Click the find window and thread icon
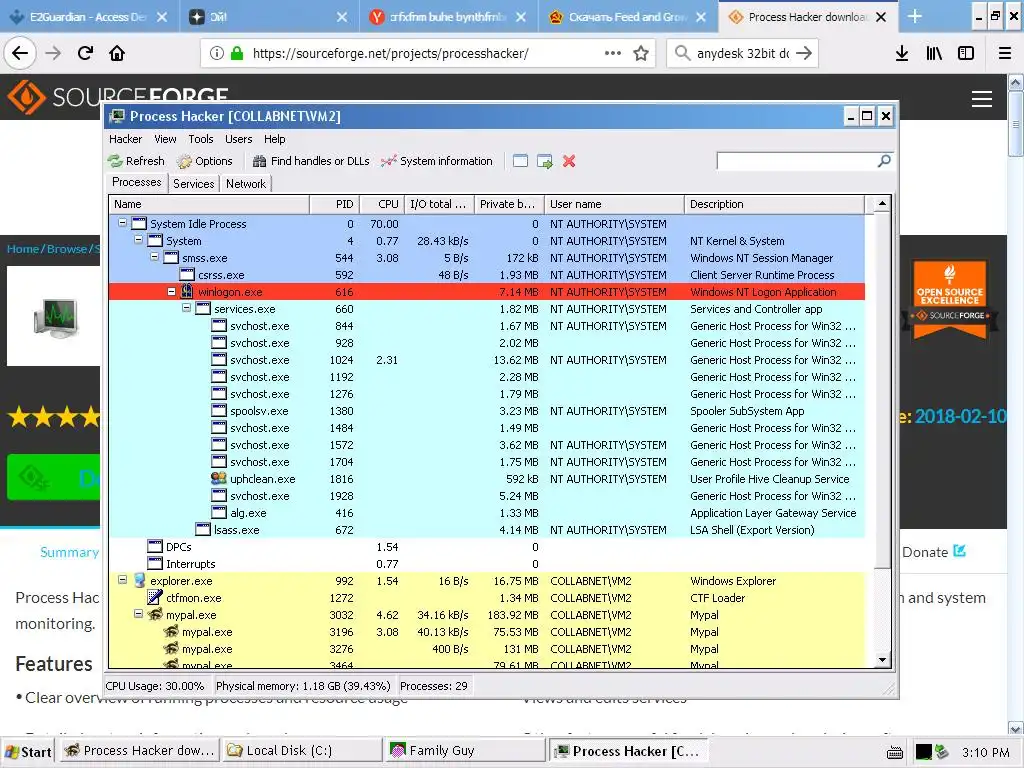This screenshot has width=1024, height=768. 545,161
